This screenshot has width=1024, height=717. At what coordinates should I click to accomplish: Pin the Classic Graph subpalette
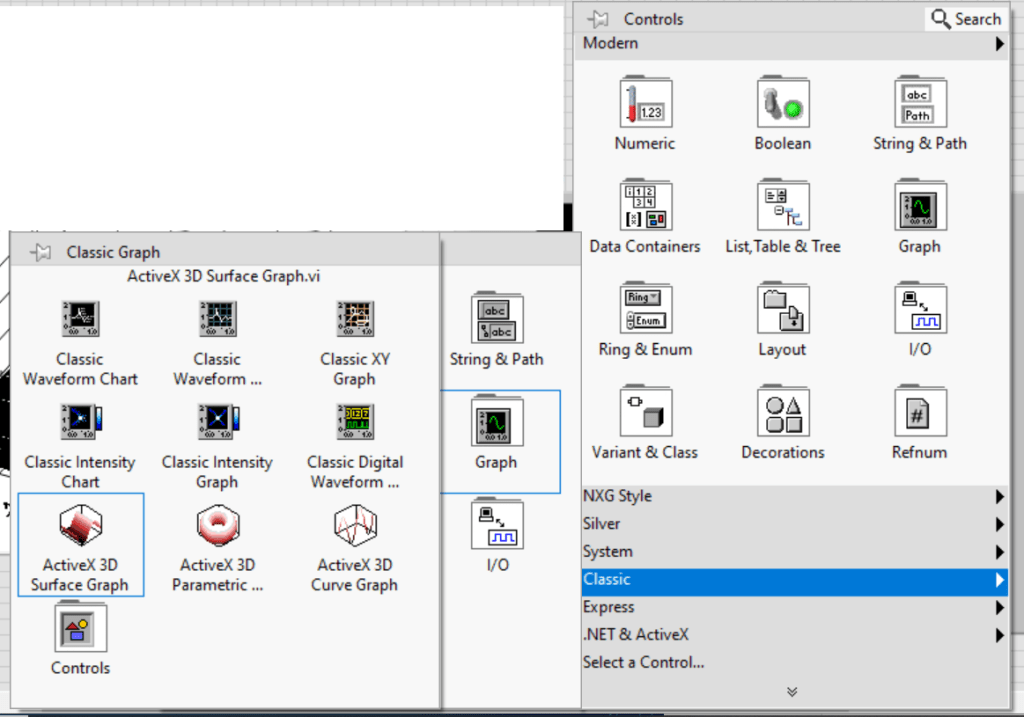(x=41, y=252)
